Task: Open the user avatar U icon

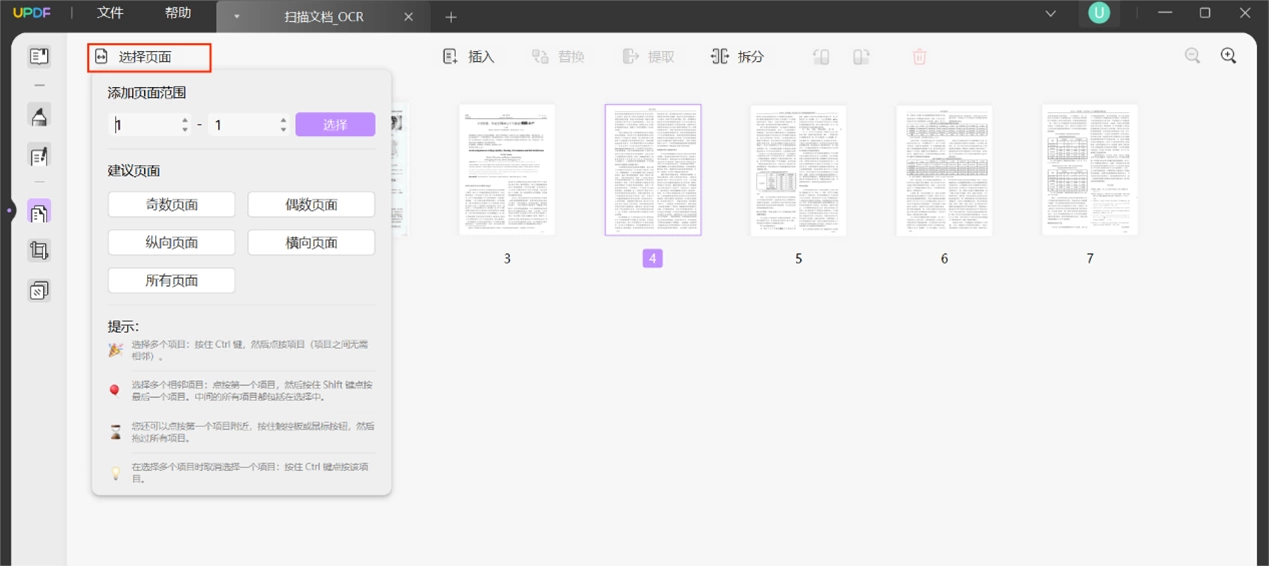Action: pyautogui.click(x=1099, y=13)
